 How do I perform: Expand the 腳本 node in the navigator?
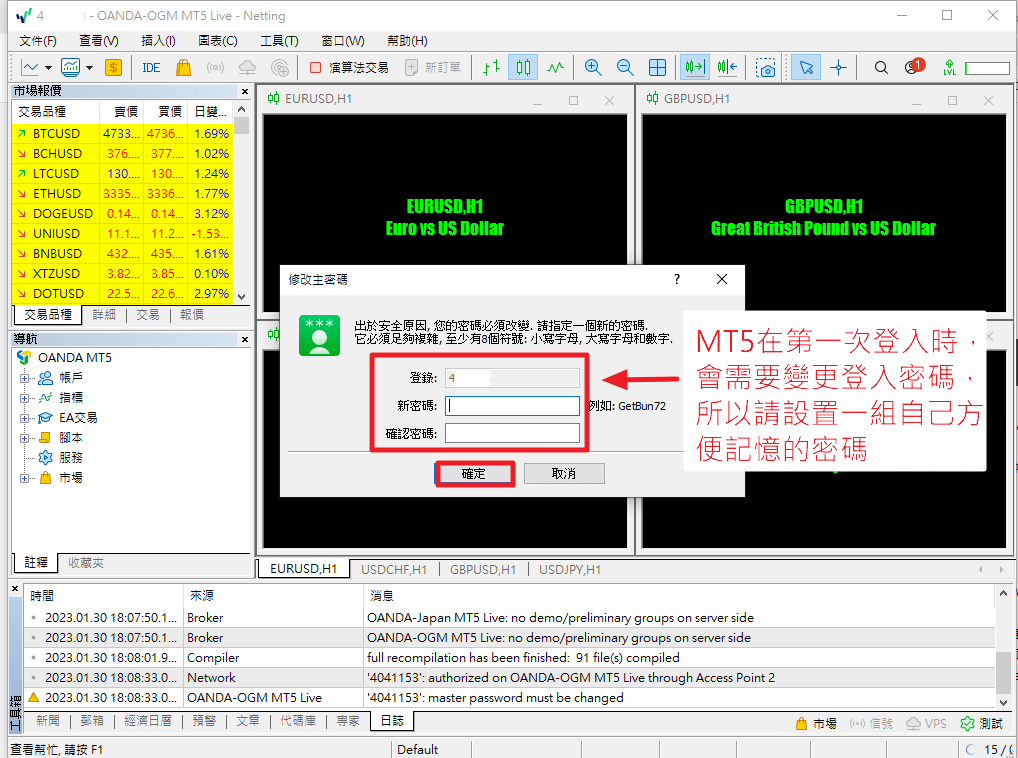pyautogui.click(x=24, y=438)
